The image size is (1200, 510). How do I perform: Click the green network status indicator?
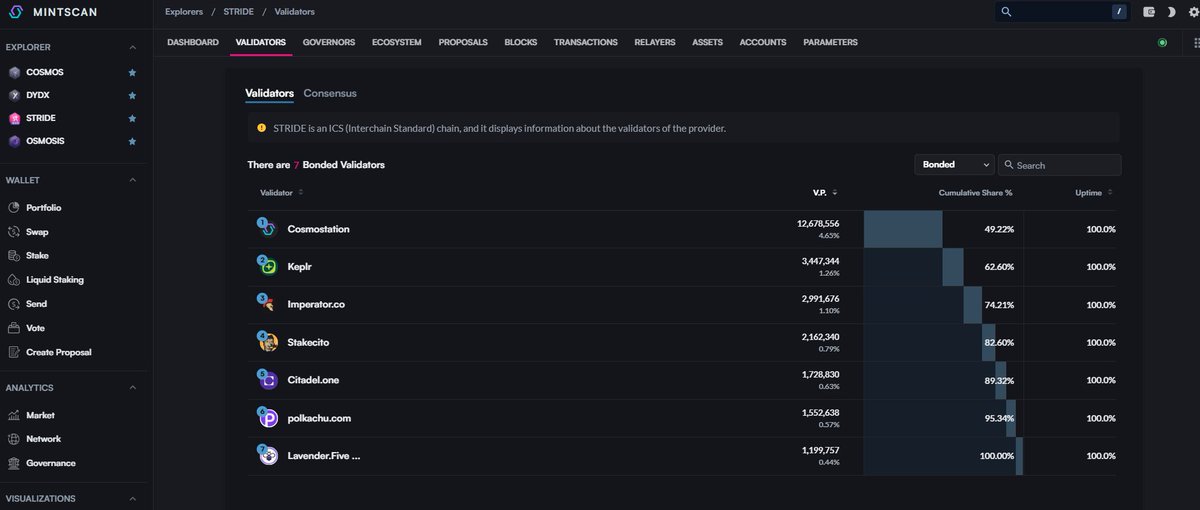click(x=1162, y=43)
